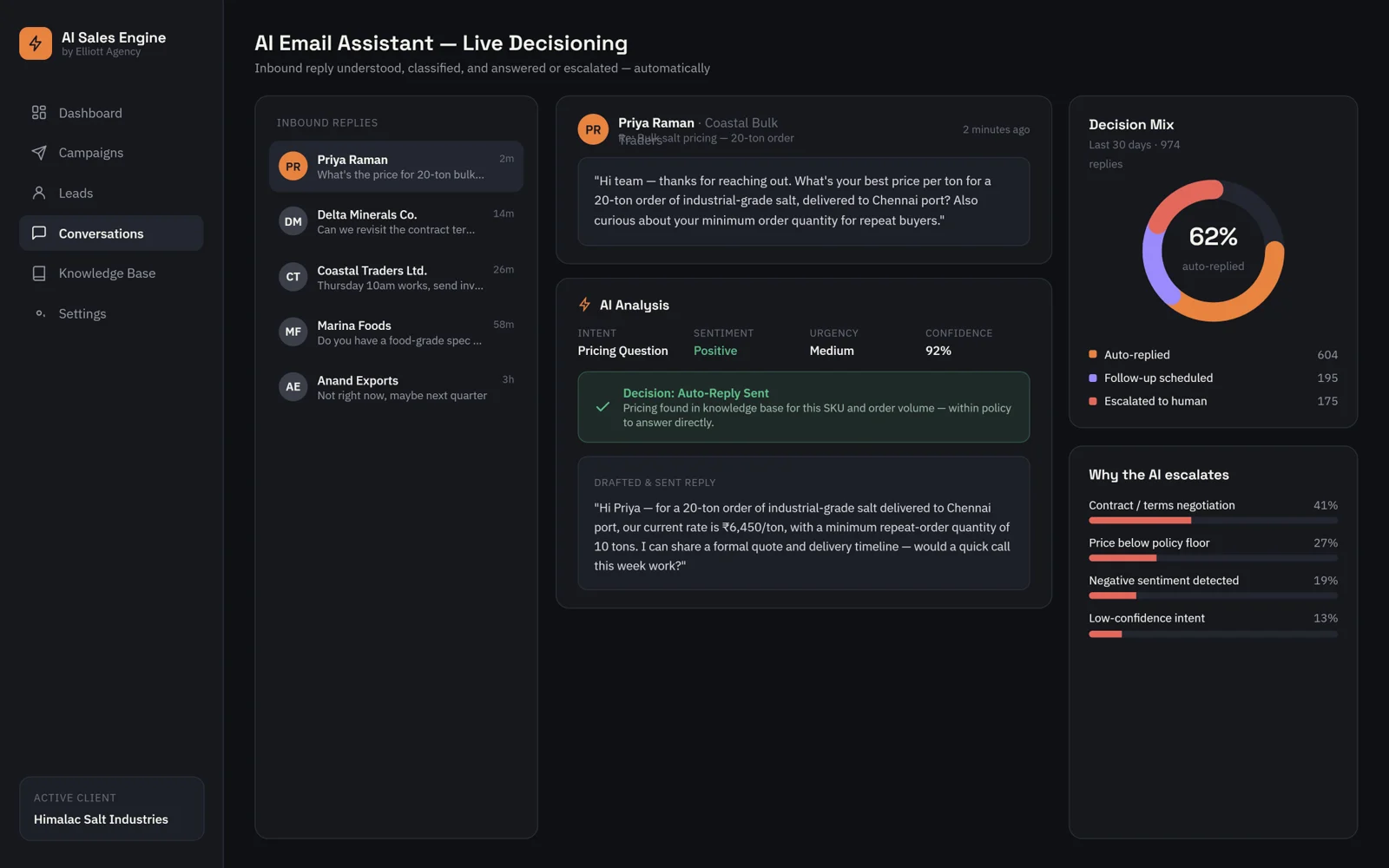This screenshot has width=1389, height=868.
Task: Click the '2 minutes ago' timestamp
Action: point(996,129)
